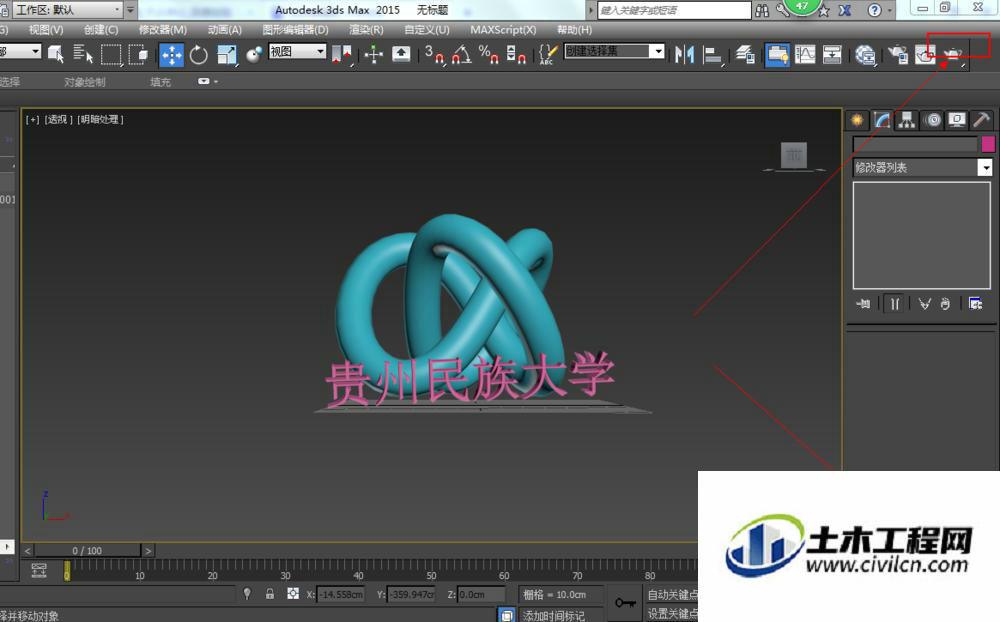Open the 渲染(R) menu
1000x622 pixels.
(366, 29)
